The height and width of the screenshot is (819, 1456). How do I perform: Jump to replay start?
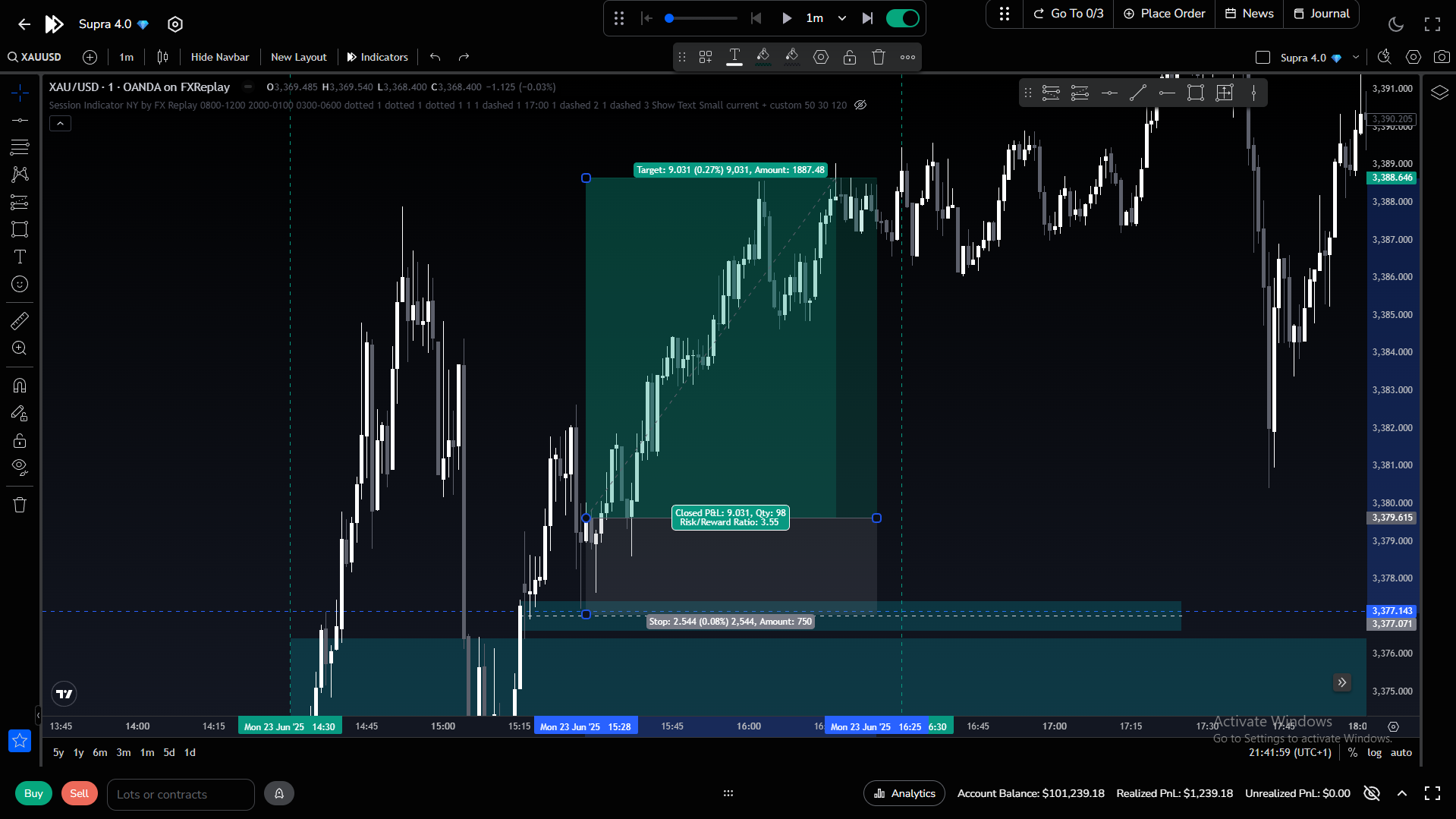click(646, 18)
